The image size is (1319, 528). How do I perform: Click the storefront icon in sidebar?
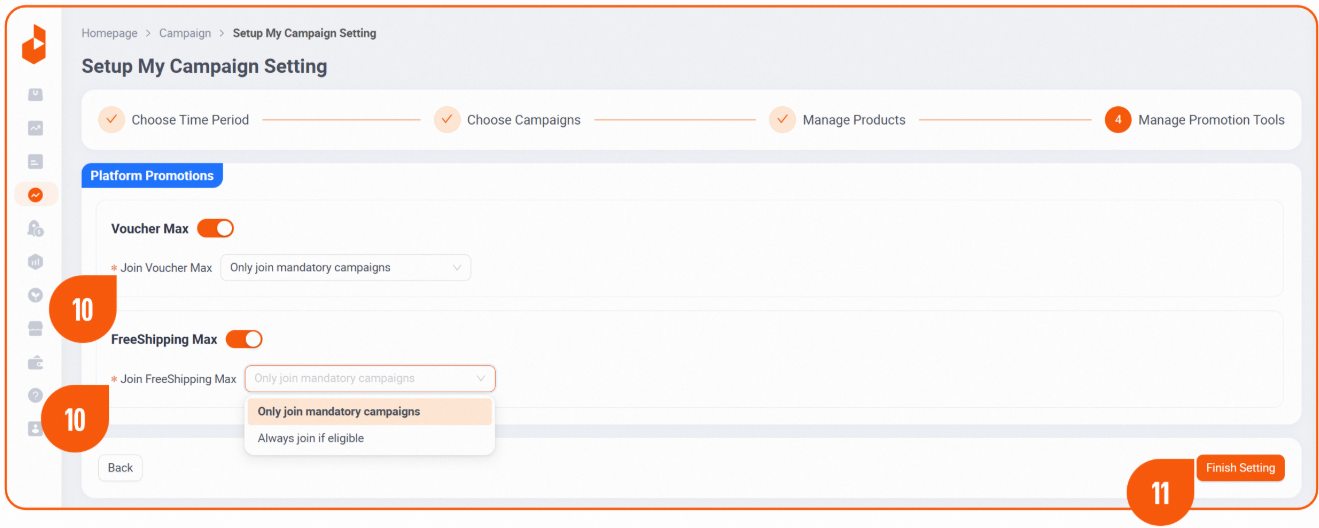point(35,329)
